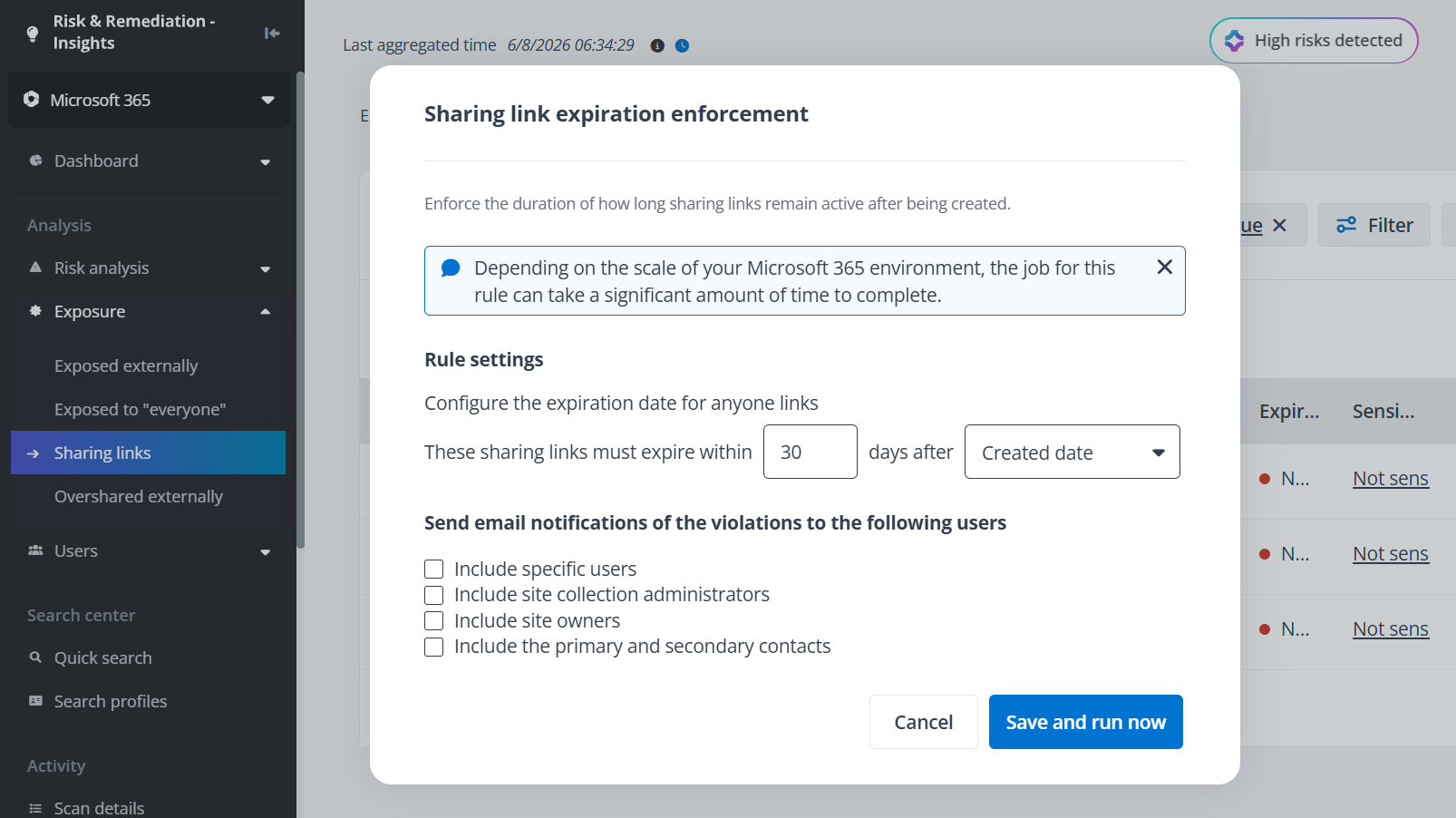Screen dimensions: 1456x818
Task: Click the third row's Not sens link
Action: [1391, 629]
